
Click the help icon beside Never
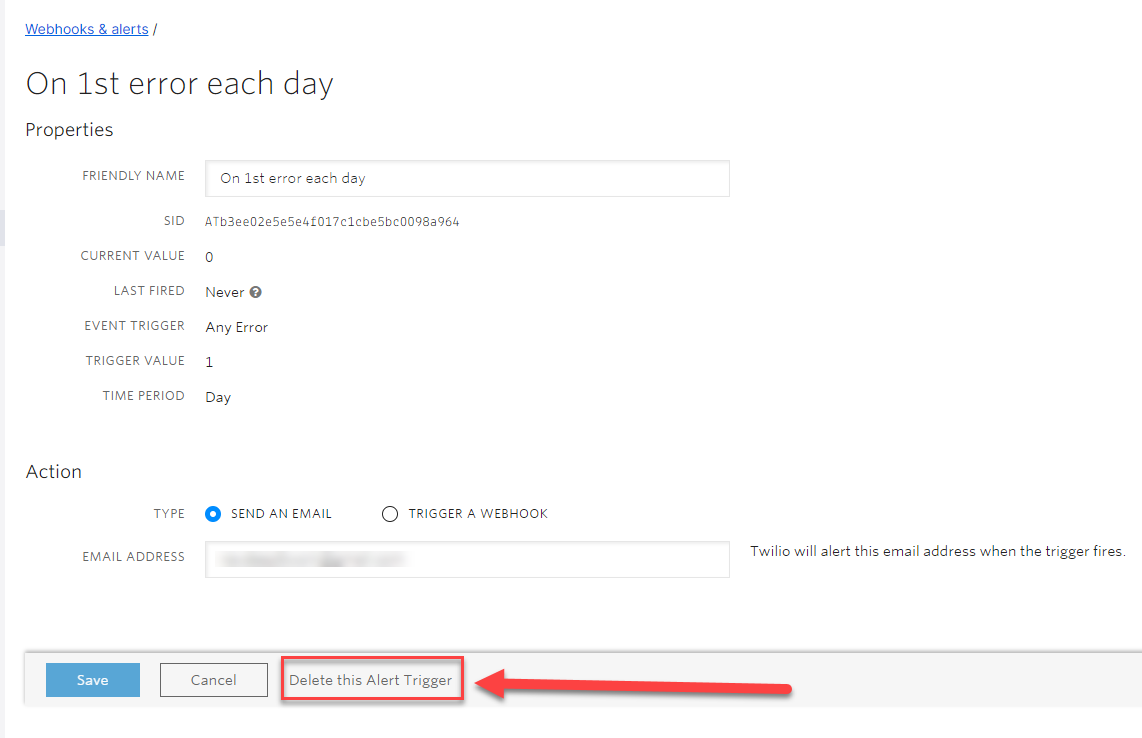(x=256, y=292)
